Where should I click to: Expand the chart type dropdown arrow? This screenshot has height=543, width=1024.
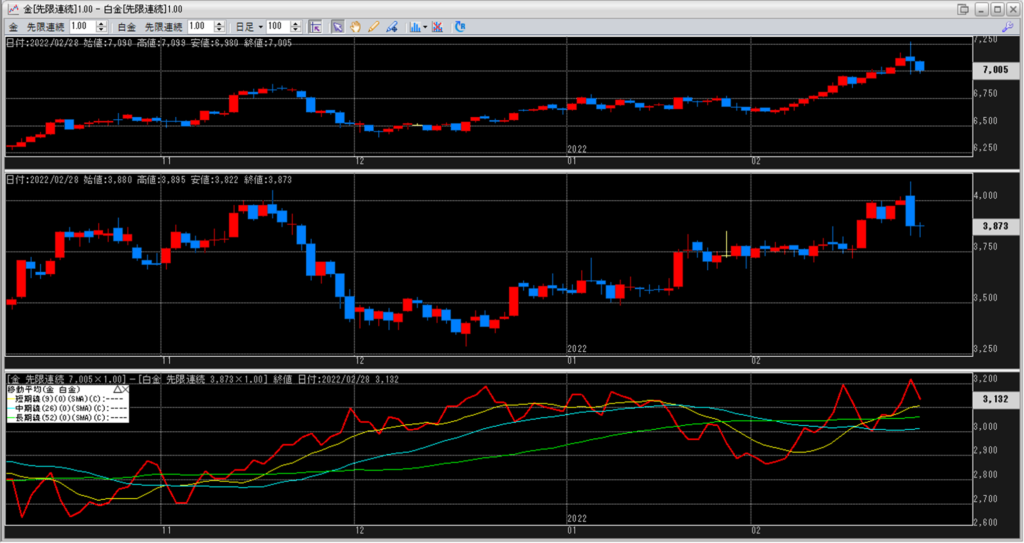[x=426, y=27]
